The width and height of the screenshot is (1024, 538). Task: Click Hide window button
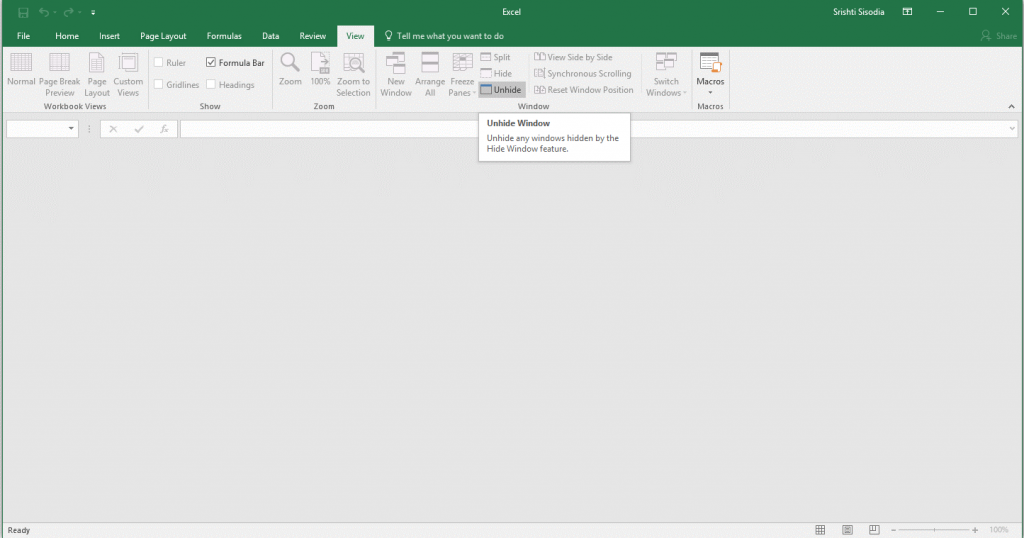496,74
